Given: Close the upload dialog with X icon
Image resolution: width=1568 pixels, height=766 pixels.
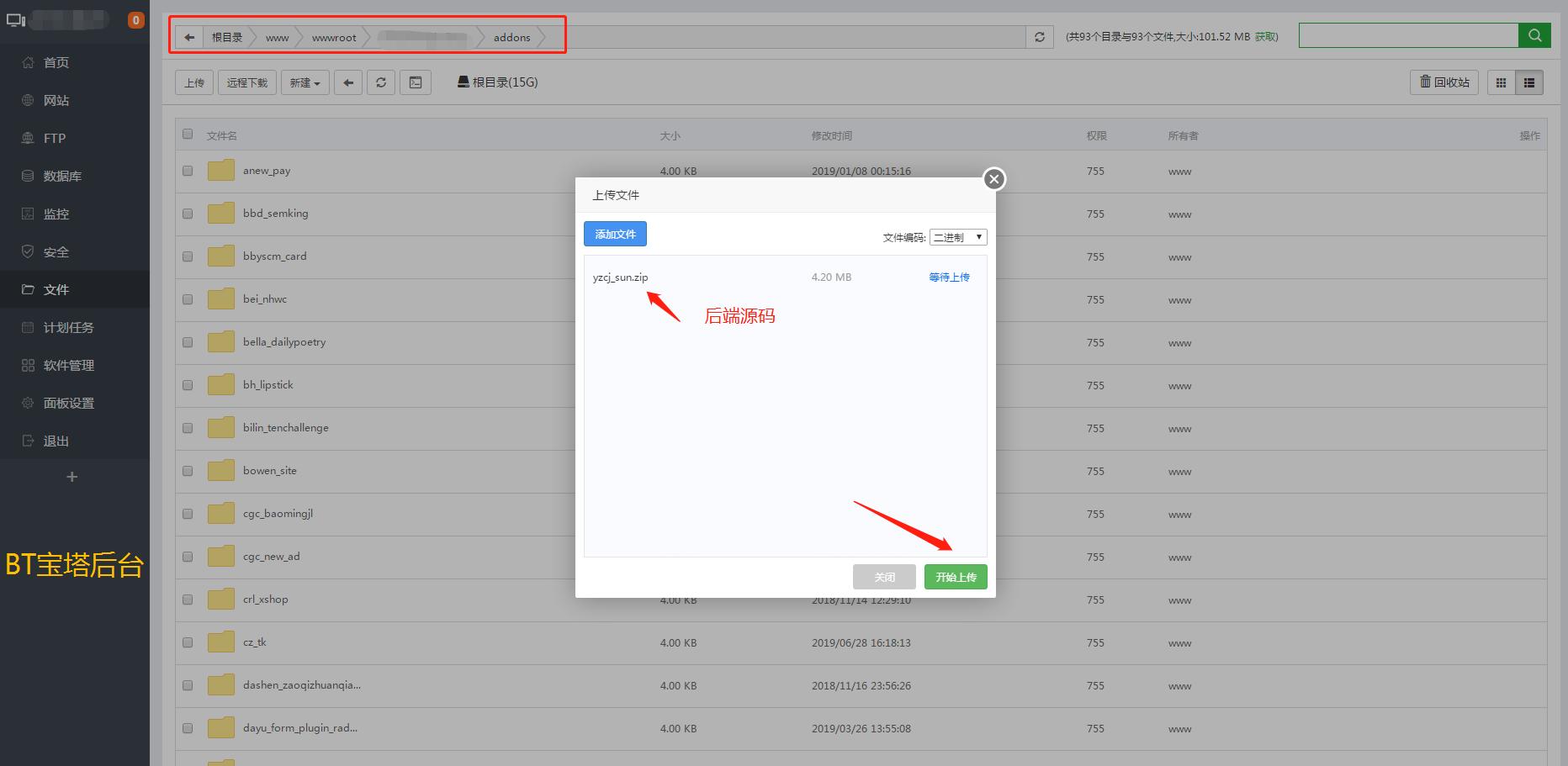Looking at the screenshot, I should pyautogui.click(x=994, y=179).
